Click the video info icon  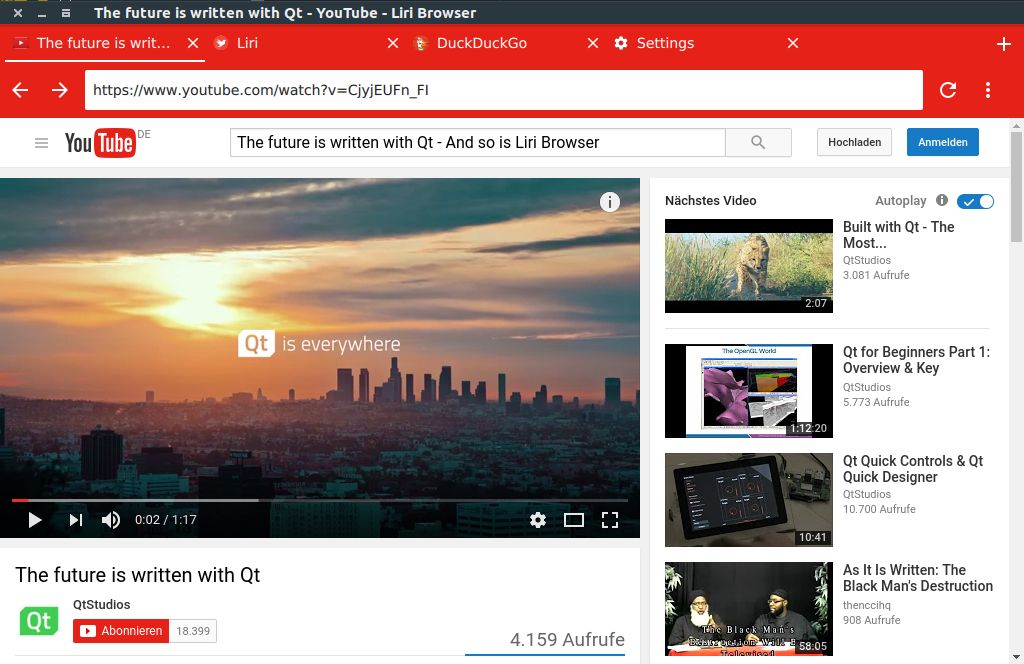coord(609,201)
